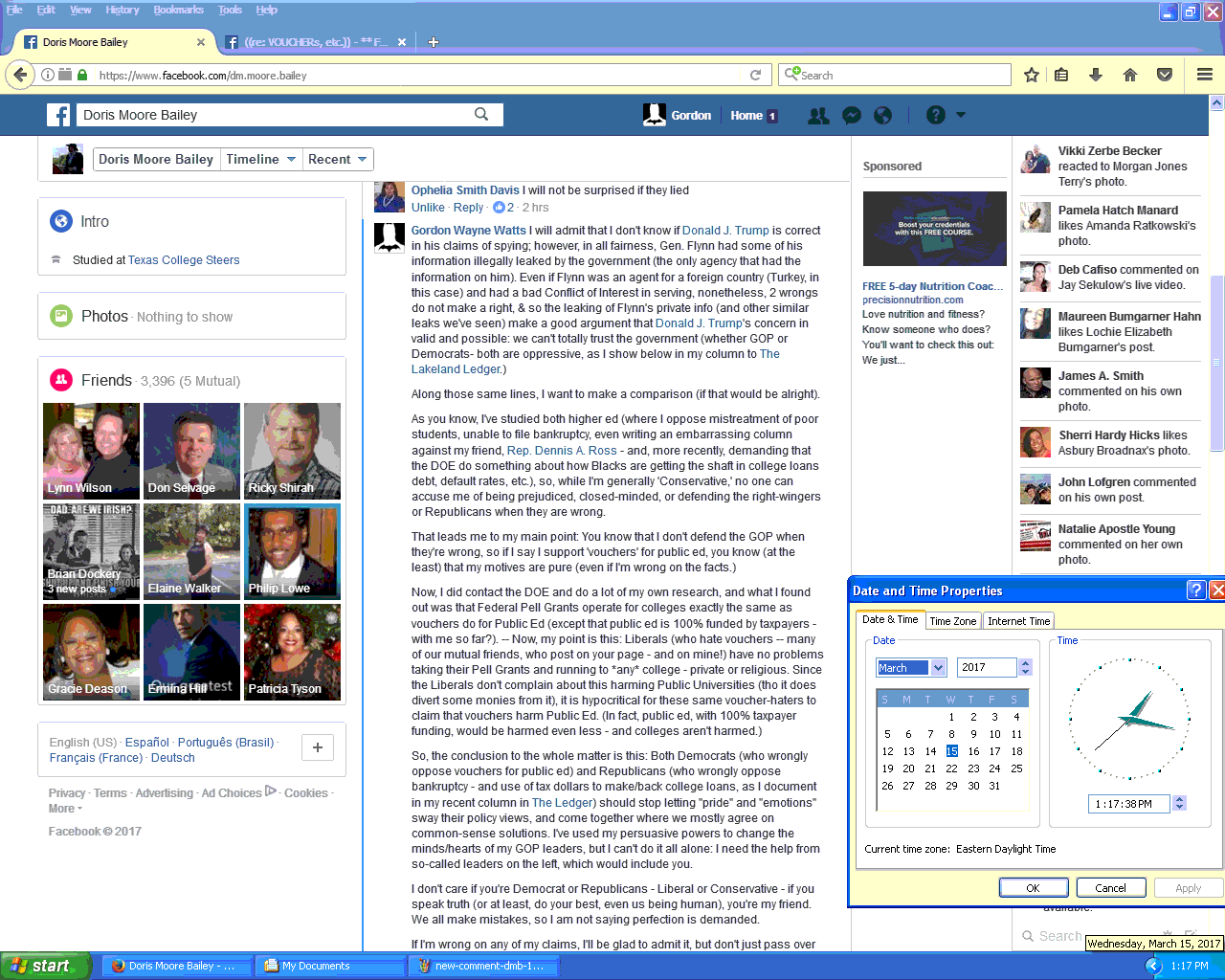Open the Firefox hamburger menu
This screenshot has width=1225, height=980.
point(1205,76)
